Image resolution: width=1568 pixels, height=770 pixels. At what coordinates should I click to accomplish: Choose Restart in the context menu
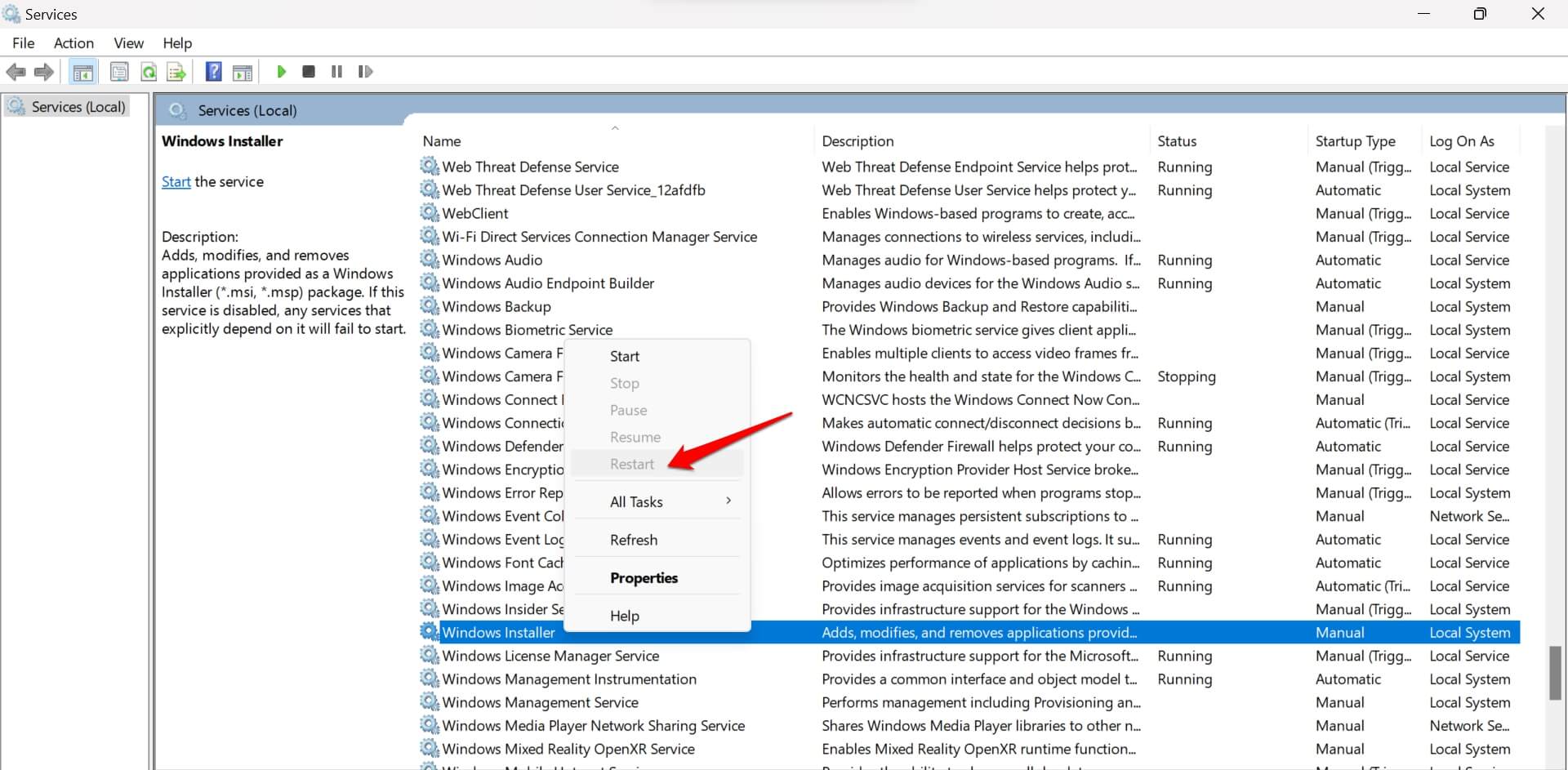click(x=658, y=464)
